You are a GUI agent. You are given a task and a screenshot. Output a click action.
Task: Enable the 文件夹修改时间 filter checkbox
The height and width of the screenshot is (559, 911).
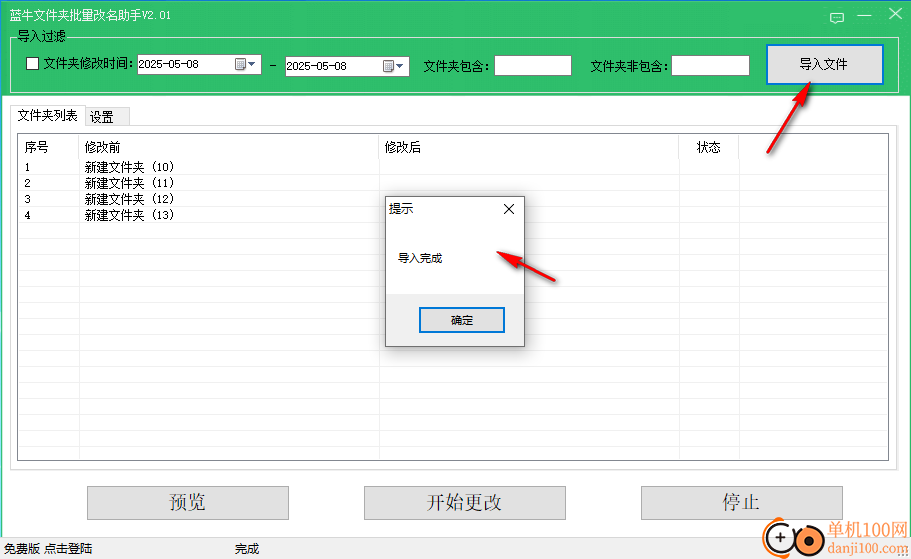[33, 63]
